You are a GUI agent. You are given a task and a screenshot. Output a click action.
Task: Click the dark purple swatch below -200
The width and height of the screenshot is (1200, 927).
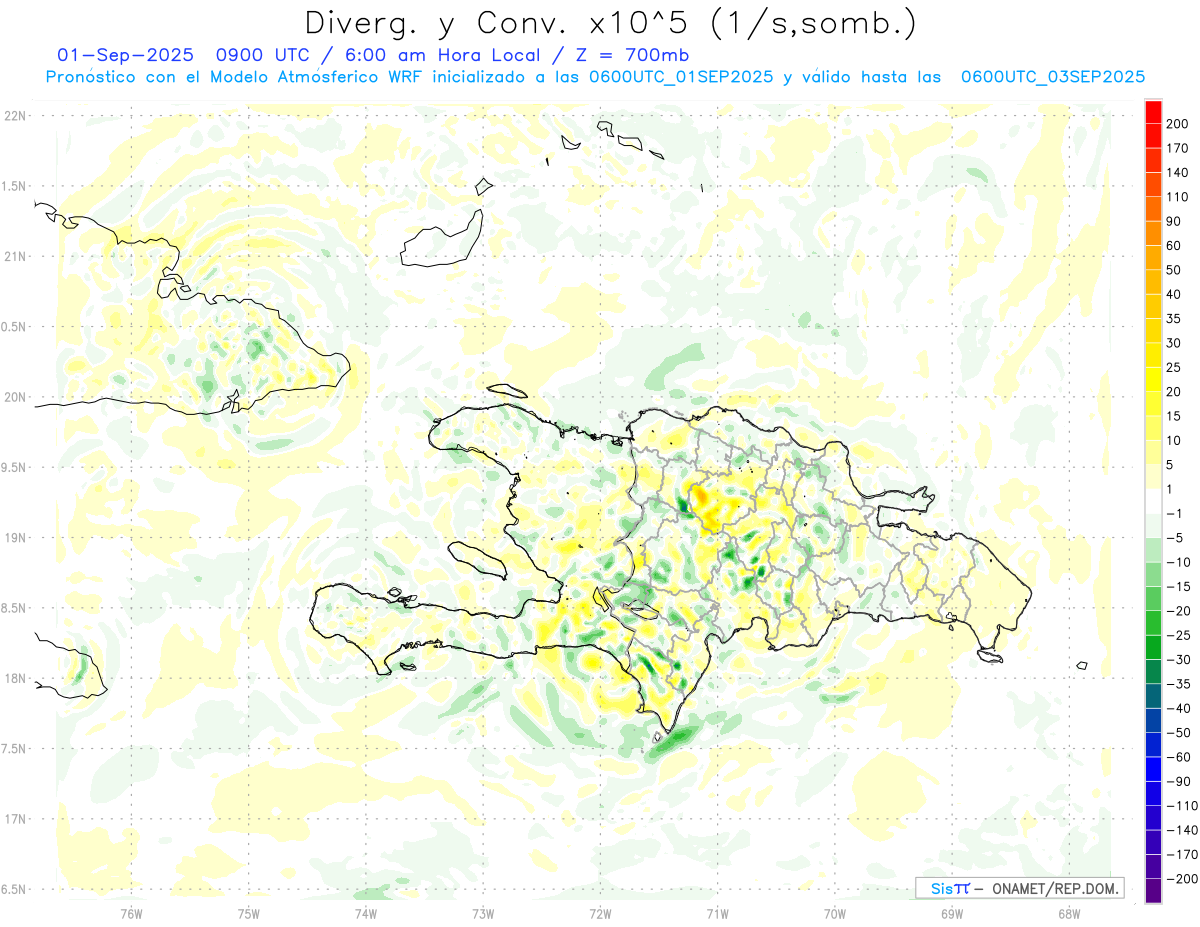click(1153, 890)
